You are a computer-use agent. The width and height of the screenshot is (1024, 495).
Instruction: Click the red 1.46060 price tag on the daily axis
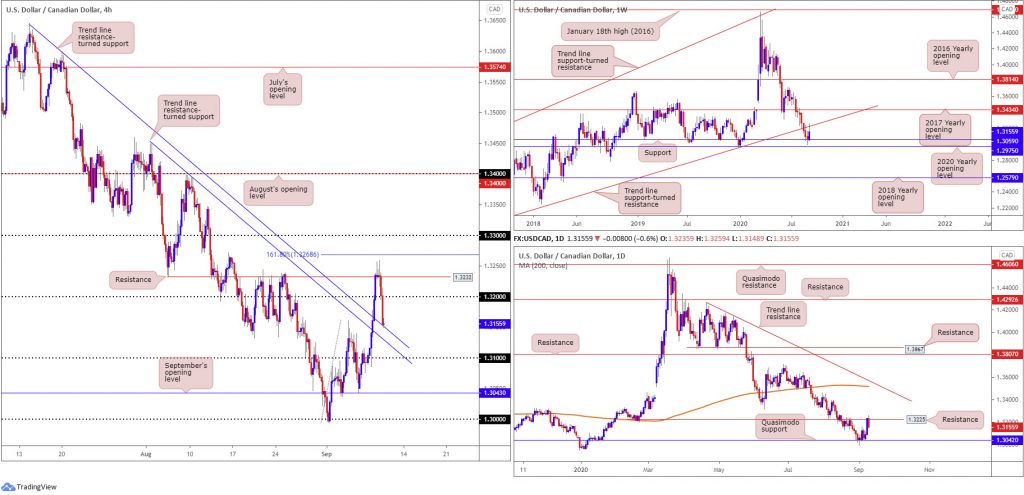(x=1006, y=264)
